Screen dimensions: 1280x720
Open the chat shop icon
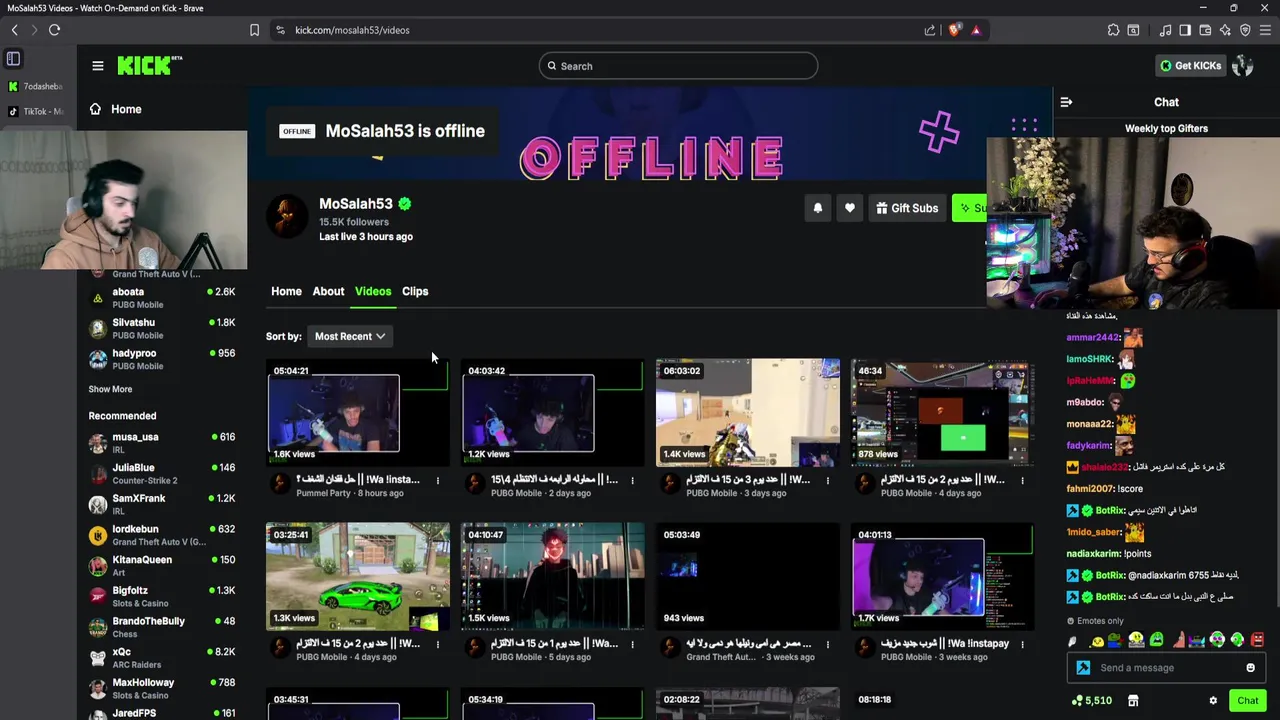(x=1133, y=701)
